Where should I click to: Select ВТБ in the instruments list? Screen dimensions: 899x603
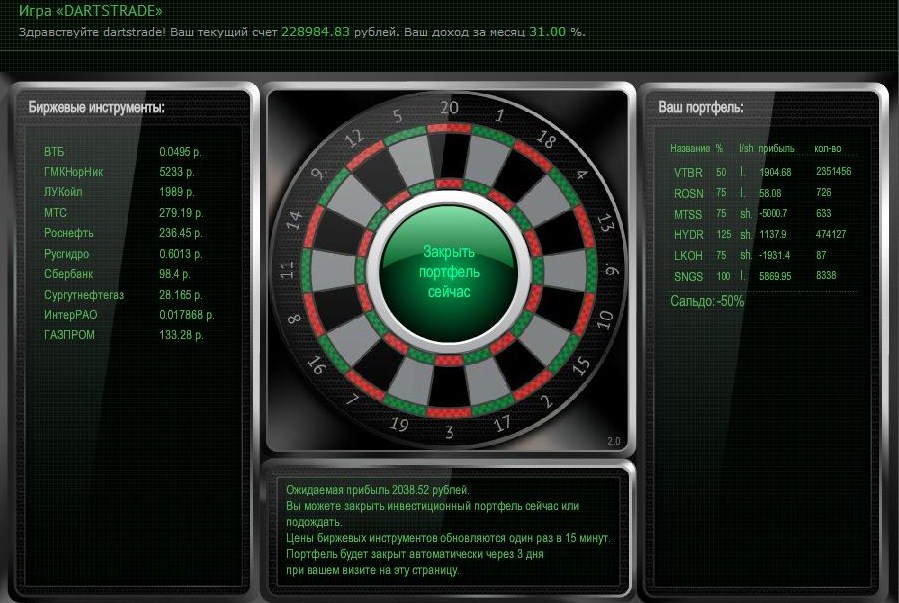(123, 152)
